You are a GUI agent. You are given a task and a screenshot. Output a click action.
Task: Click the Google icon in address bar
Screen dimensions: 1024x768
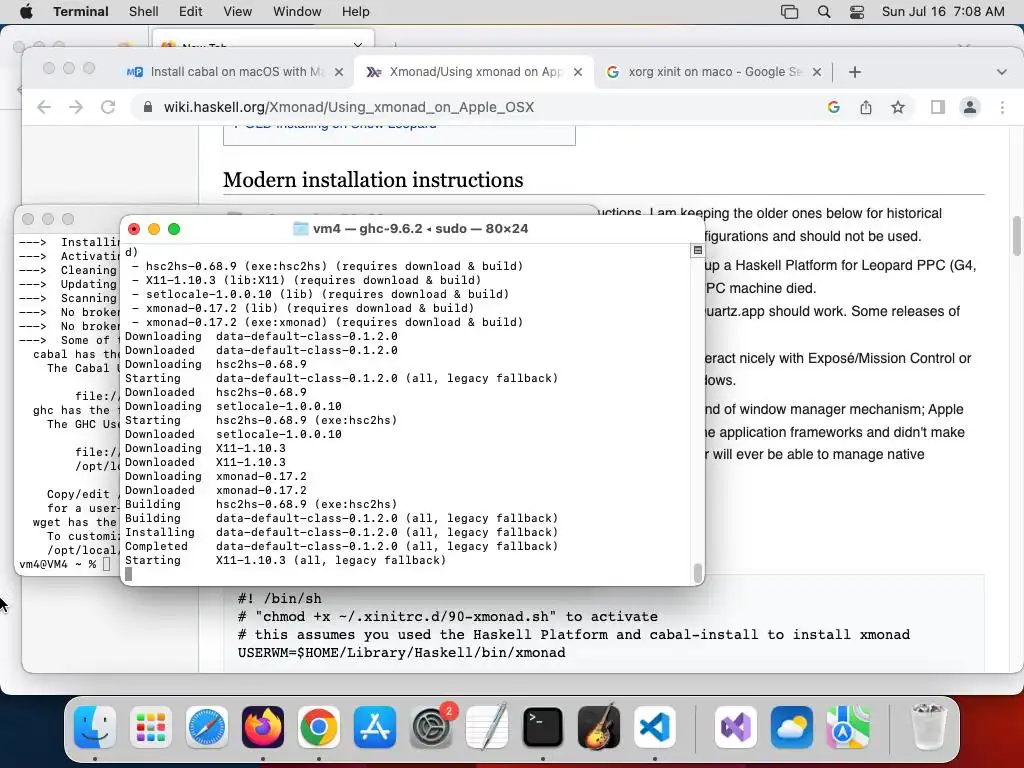tap(834, 107)
